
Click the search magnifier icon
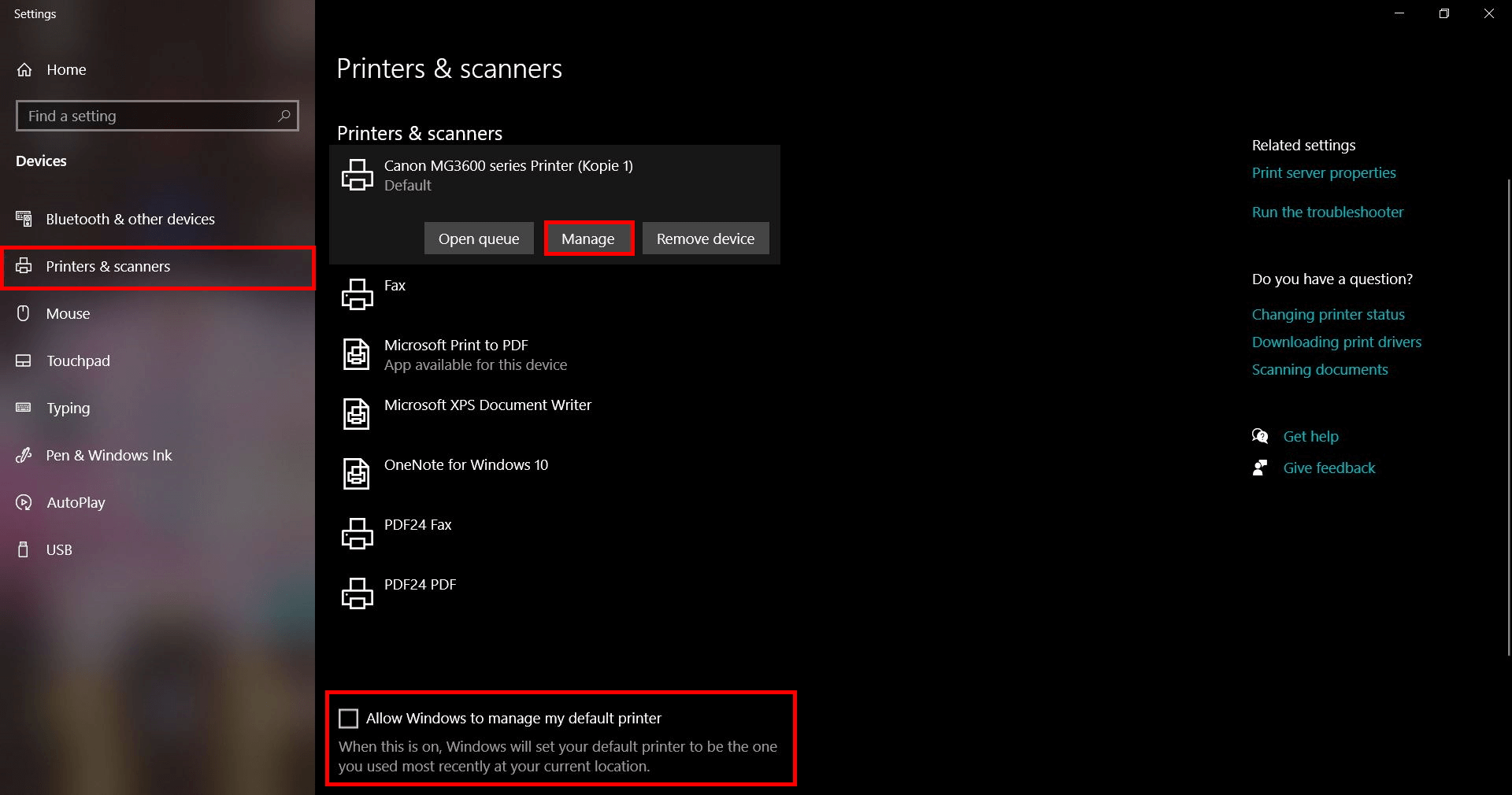coord(284,116)
